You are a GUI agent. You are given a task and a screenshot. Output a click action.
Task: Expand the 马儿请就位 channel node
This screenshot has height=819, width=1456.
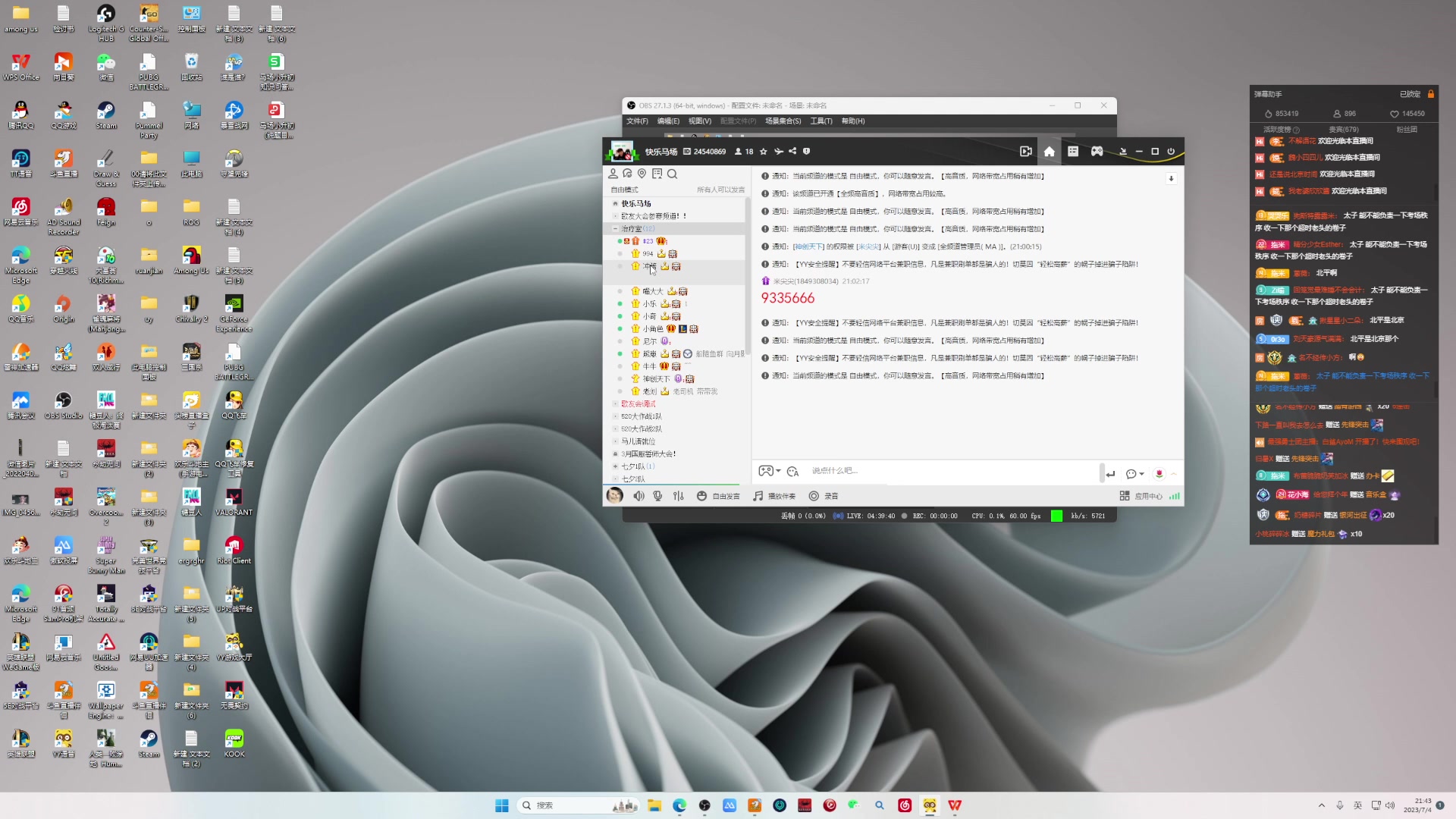tap(616, 441)
